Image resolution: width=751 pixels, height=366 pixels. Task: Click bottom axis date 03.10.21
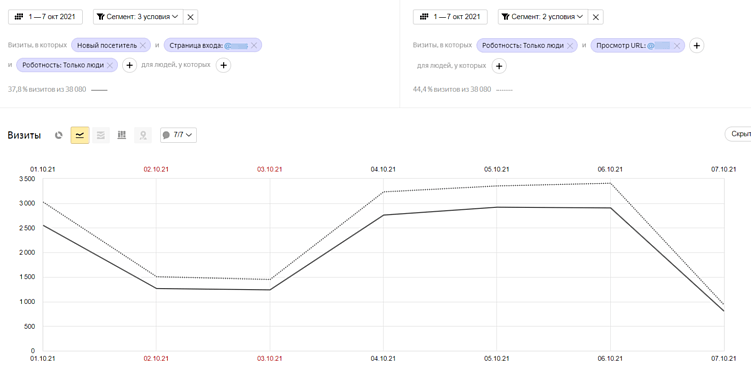270,358
